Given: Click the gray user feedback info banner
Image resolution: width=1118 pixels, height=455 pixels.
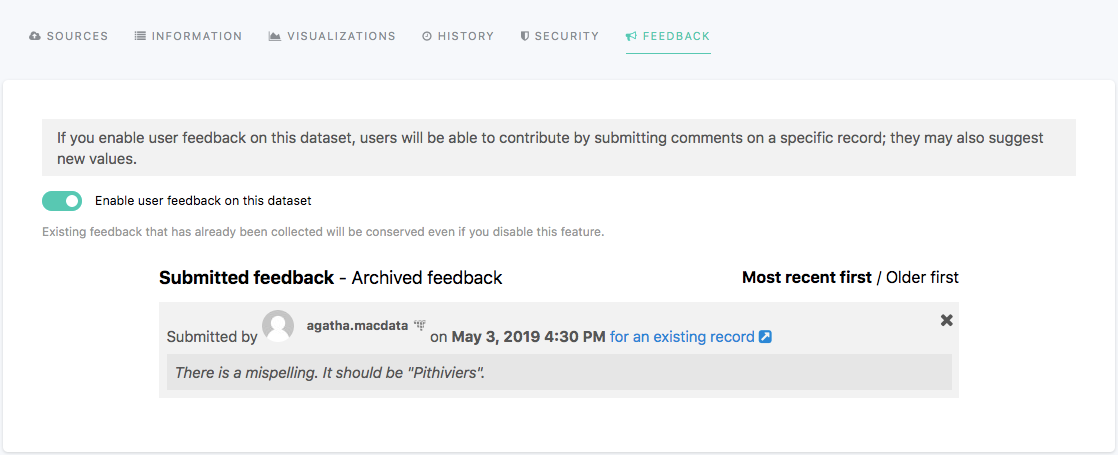Looking at the screenshot, I should [x=558, y=148].
